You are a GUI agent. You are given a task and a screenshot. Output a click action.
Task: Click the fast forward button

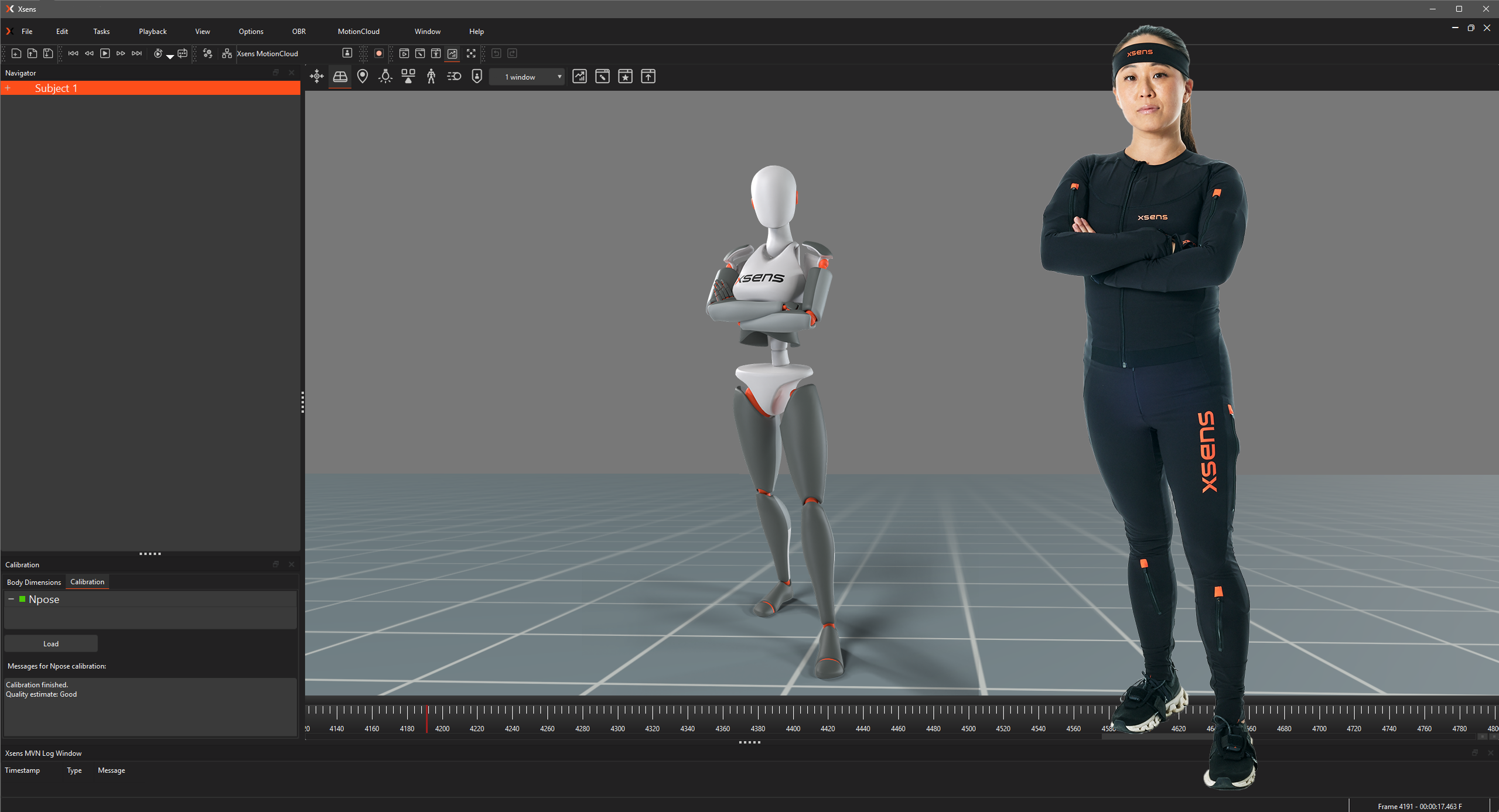(121, 53)
